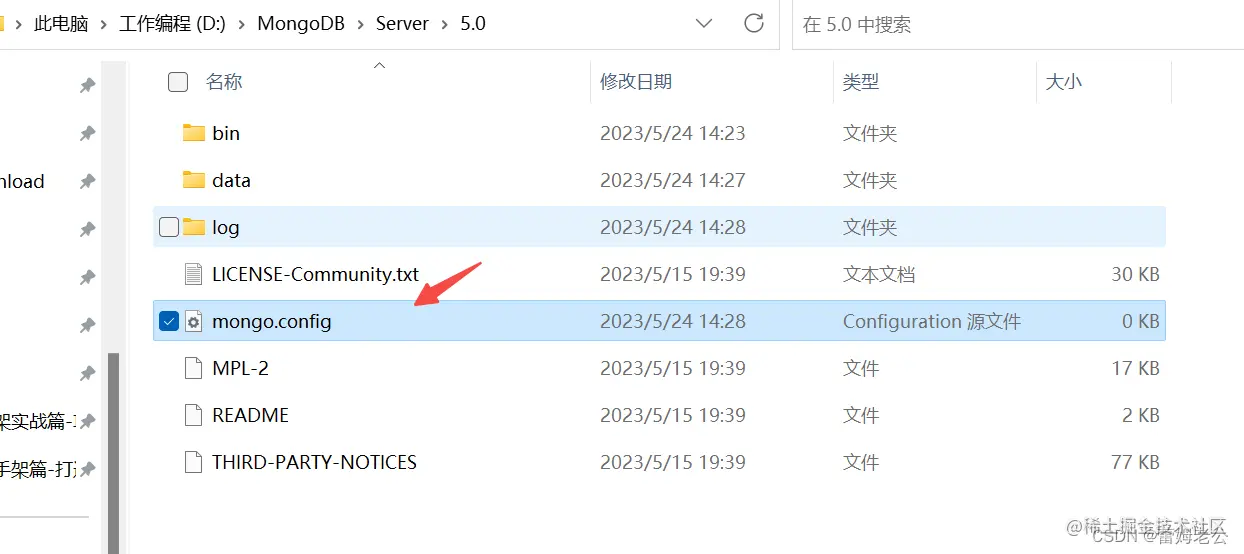Select LICENSE-Community.txt file name
Screen dimensions: 1244x554
pyautogui.click(x=316, y=274)
